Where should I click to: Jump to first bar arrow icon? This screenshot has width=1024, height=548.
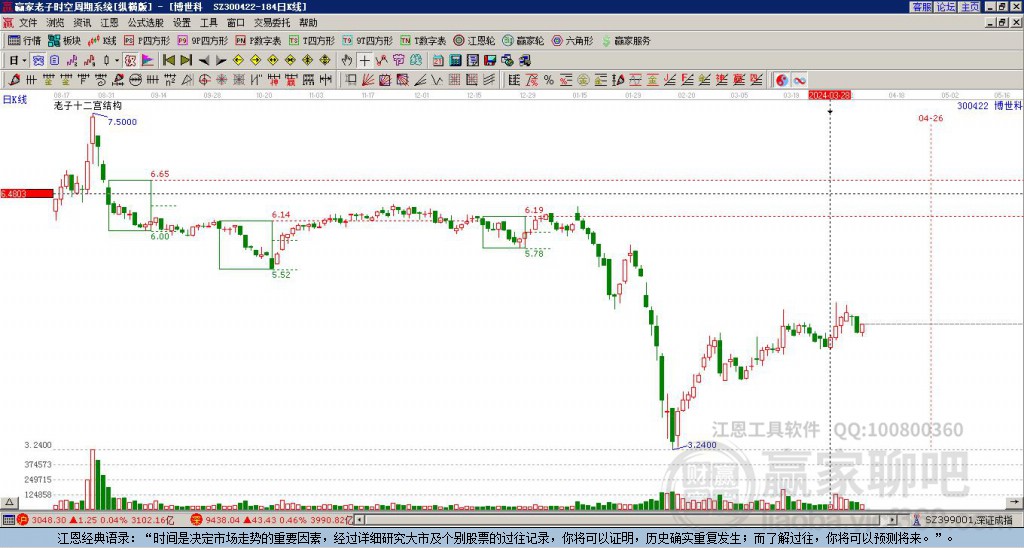168,61
